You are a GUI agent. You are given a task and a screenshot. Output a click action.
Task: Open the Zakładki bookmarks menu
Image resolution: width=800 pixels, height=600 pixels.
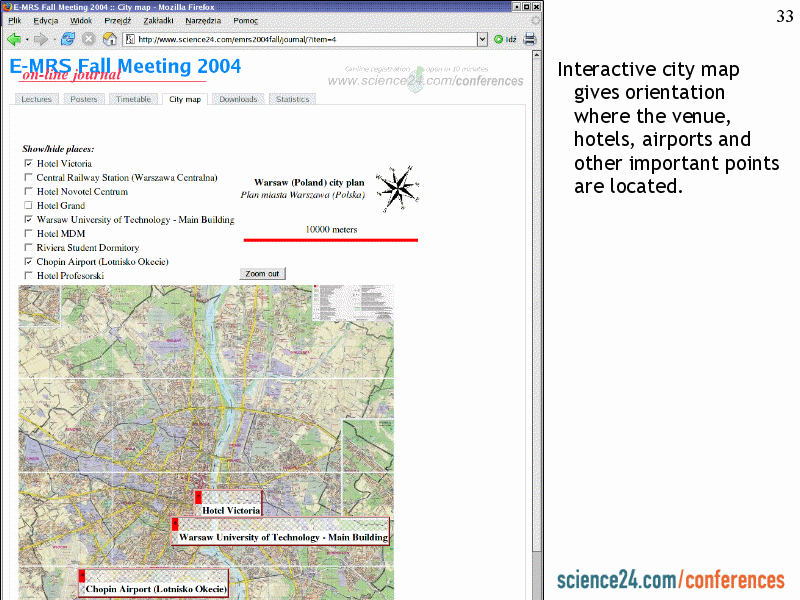158,20
